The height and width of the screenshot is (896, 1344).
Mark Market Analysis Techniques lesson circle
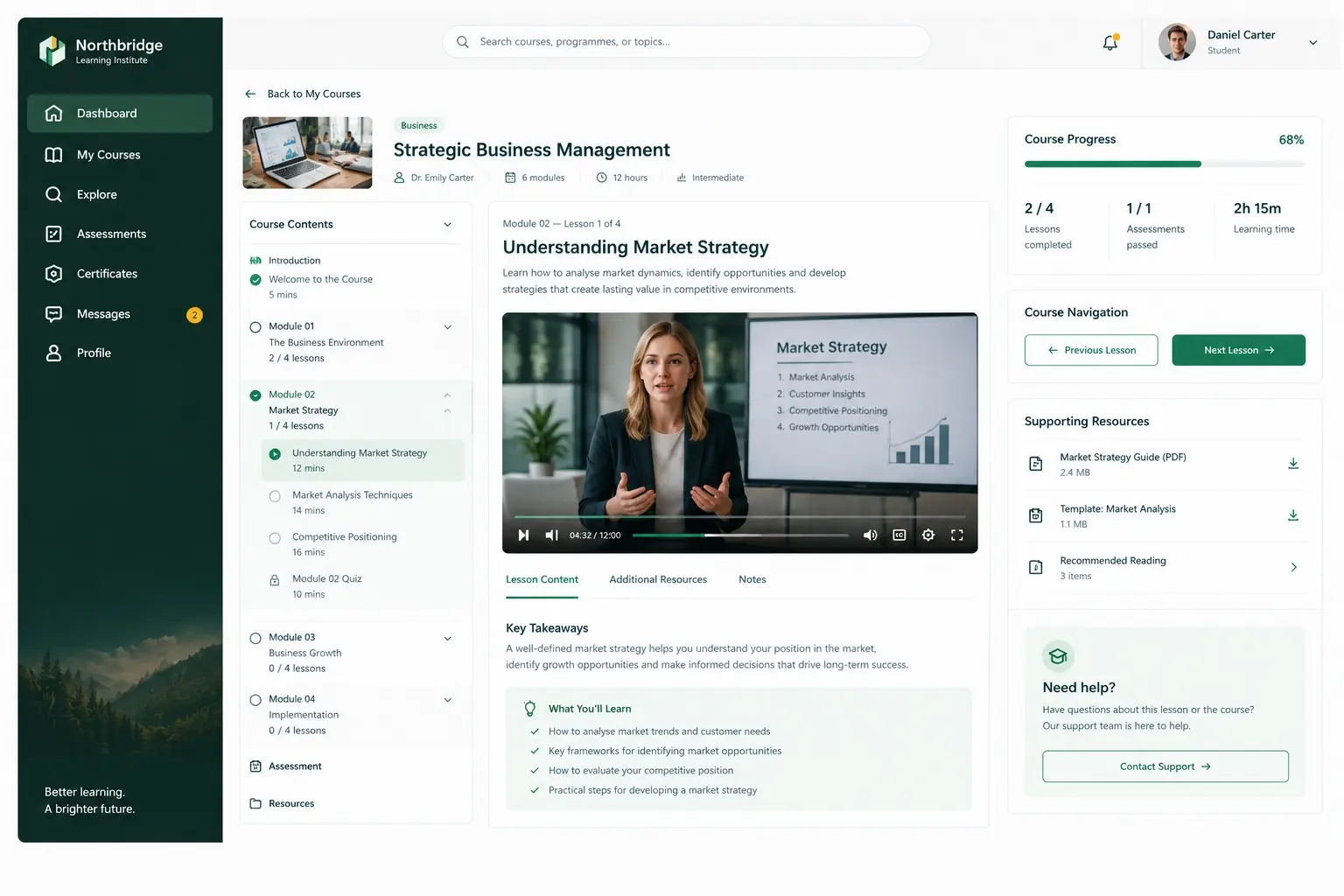[x=275, y=496]
